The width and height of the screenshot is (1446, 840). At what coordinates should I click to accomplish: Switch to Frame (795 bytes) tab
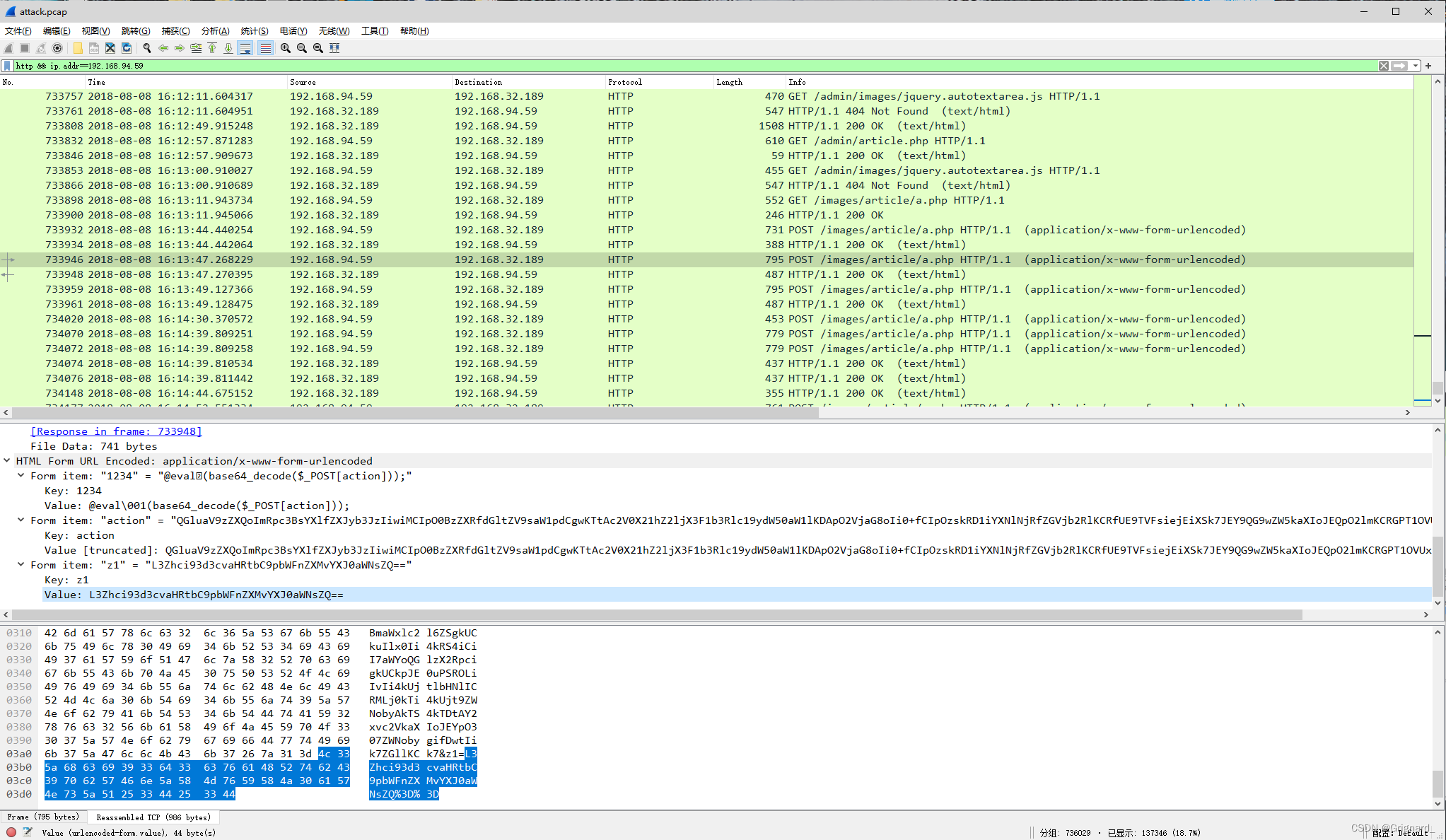[x=43, y=817]
